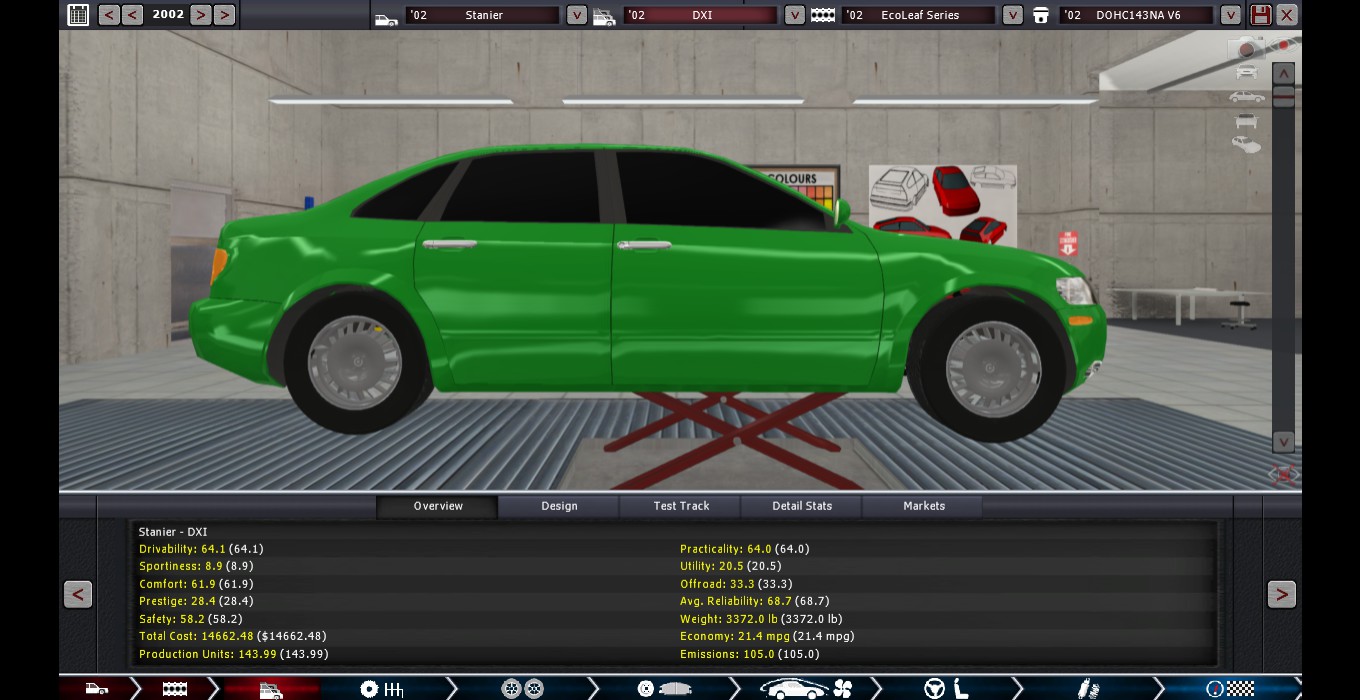This screenshot has width=1360, height=700.
Task: Go back one year before 2002
Action: (132, 15)
